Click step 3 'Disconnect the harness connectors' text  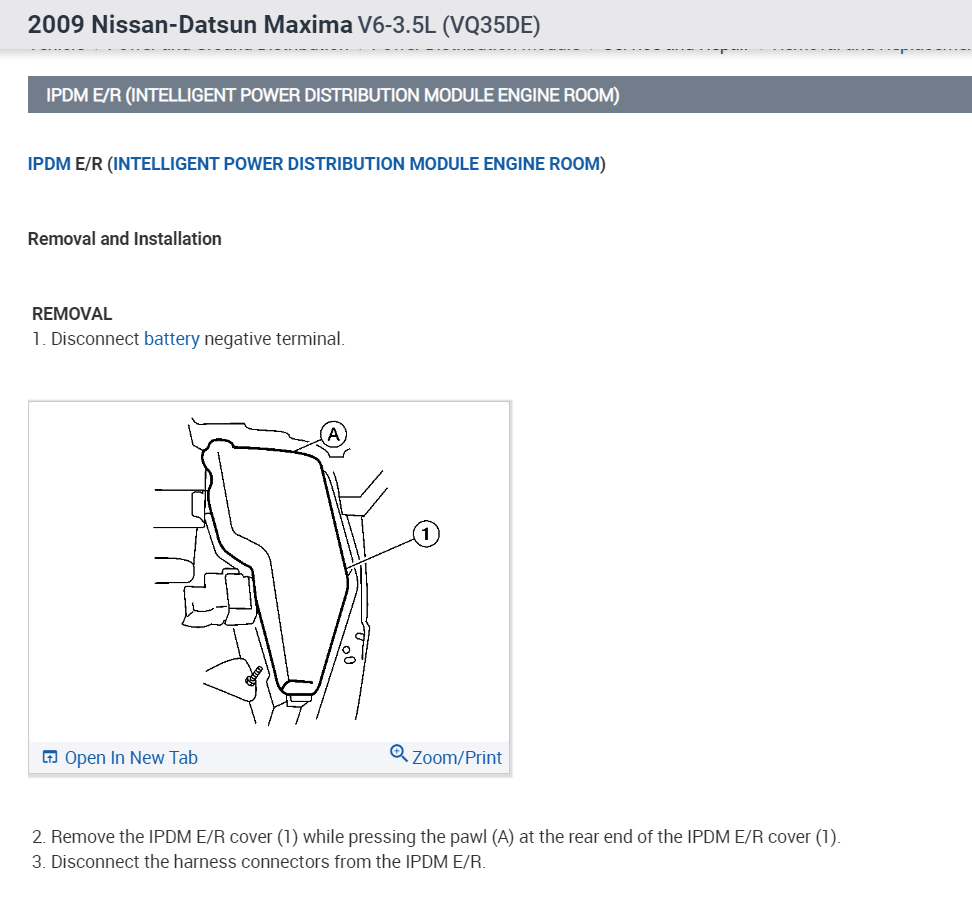pyautogui.click(x=259, y=862)
